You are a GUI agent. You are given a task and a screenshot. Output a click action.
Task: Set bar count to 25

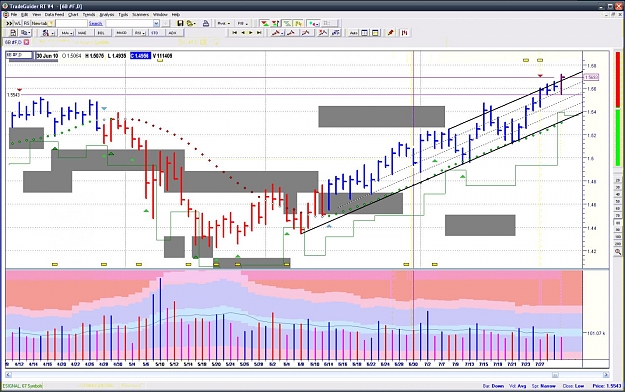(617, 180)
